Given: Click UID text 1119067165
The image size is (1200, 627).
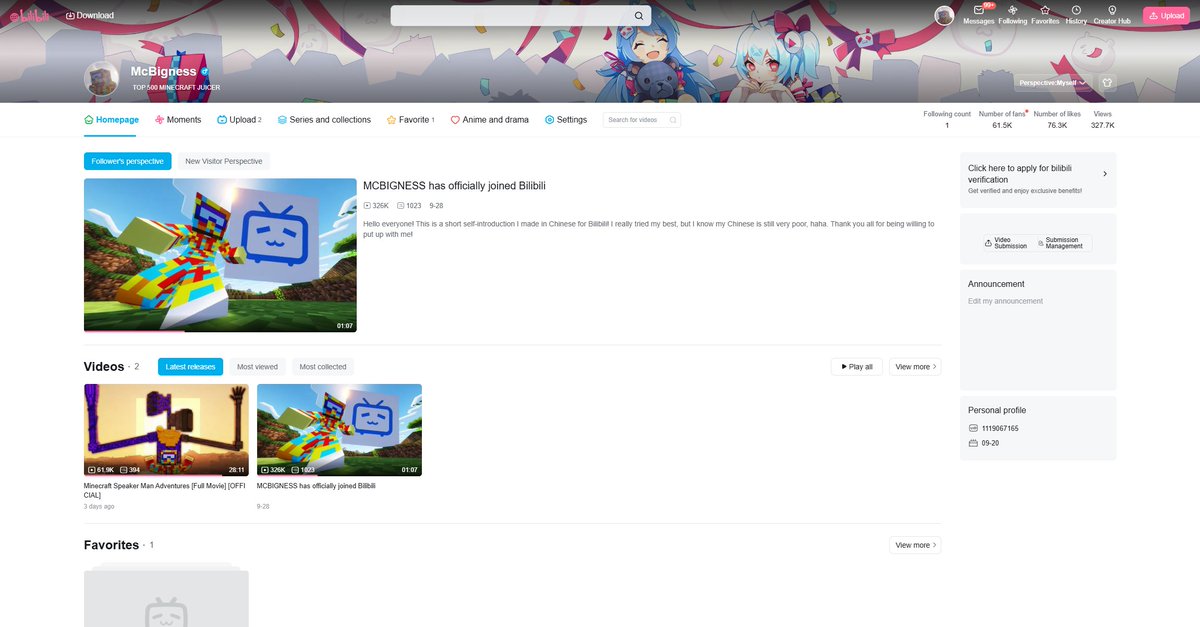Looking at the screenshot, I should pyautogui.click(x=1000, y=428).
